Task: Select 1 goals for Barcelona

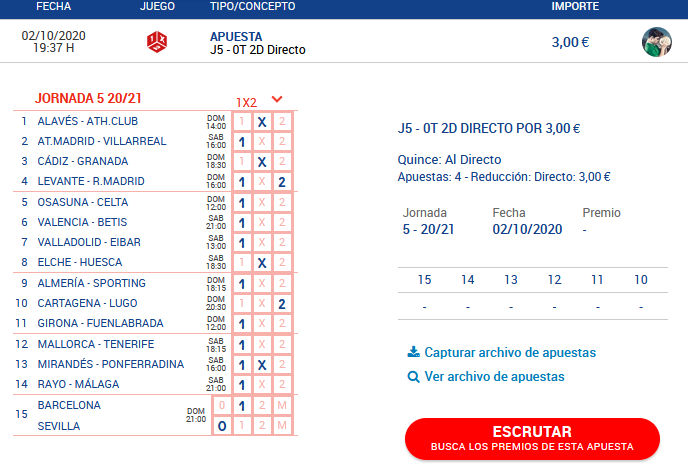Action: [x=242, y=406]
